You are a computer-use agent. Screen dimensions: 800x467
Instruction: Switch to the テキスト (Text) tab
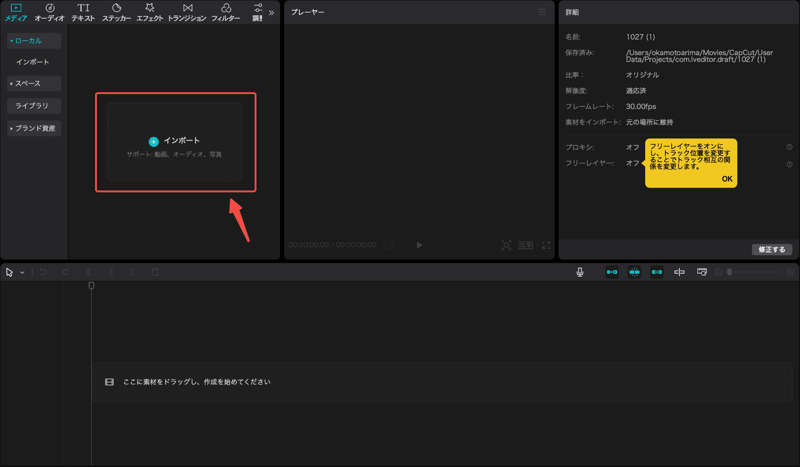[83, 12]
